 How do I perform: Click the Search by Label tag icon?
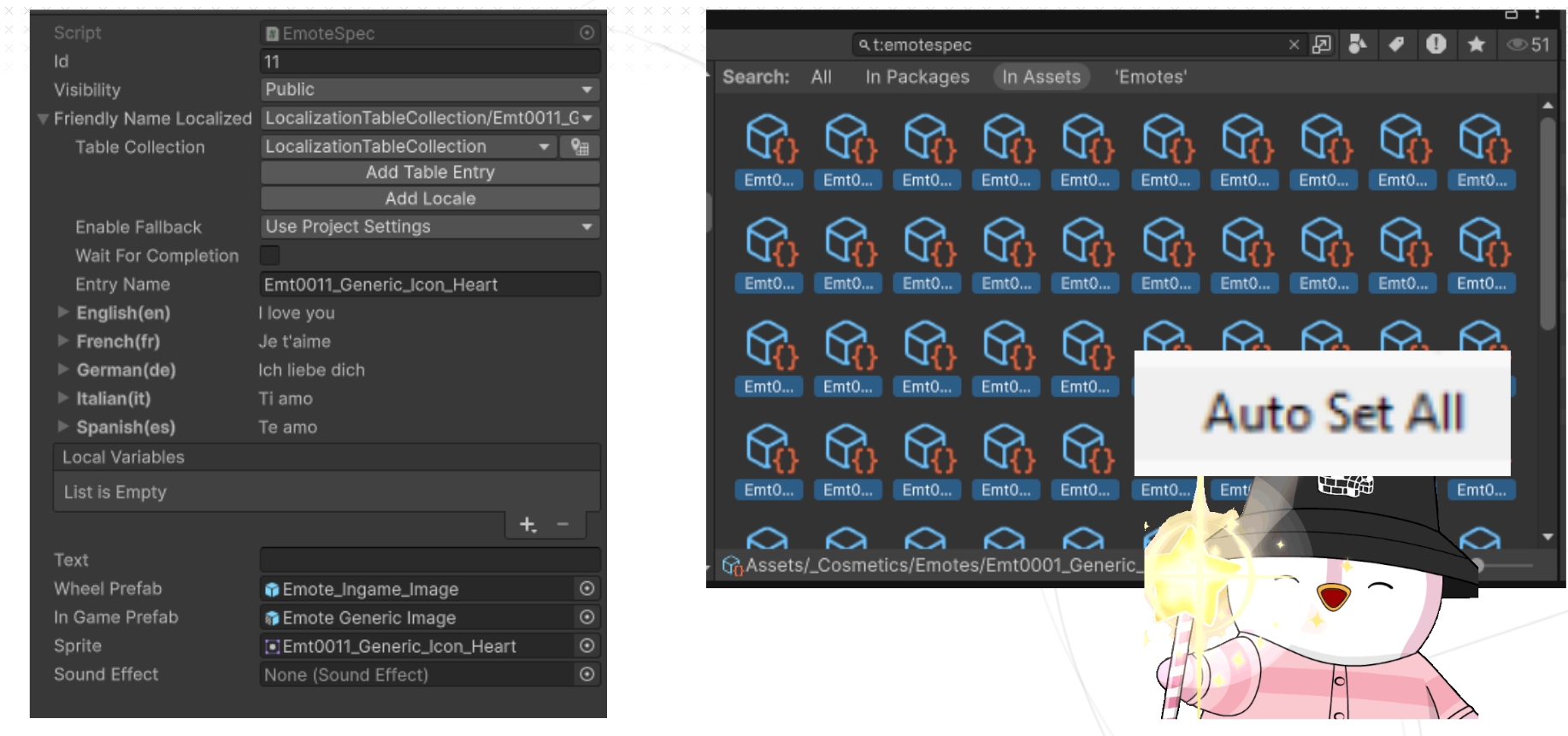(1396, 44)
